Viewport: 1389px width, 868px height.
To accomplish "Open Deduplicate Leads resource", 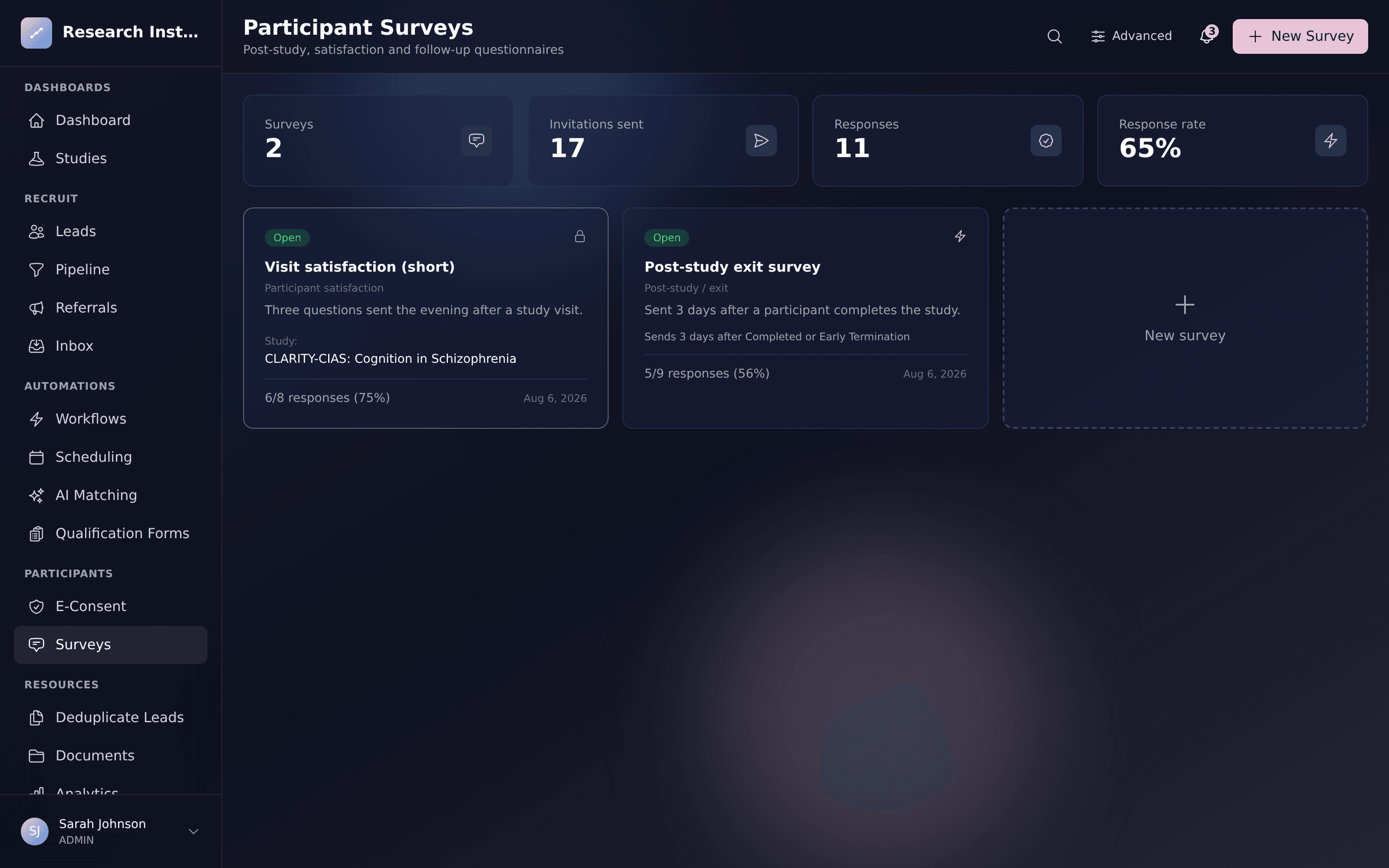I will [x=111, y=718].
